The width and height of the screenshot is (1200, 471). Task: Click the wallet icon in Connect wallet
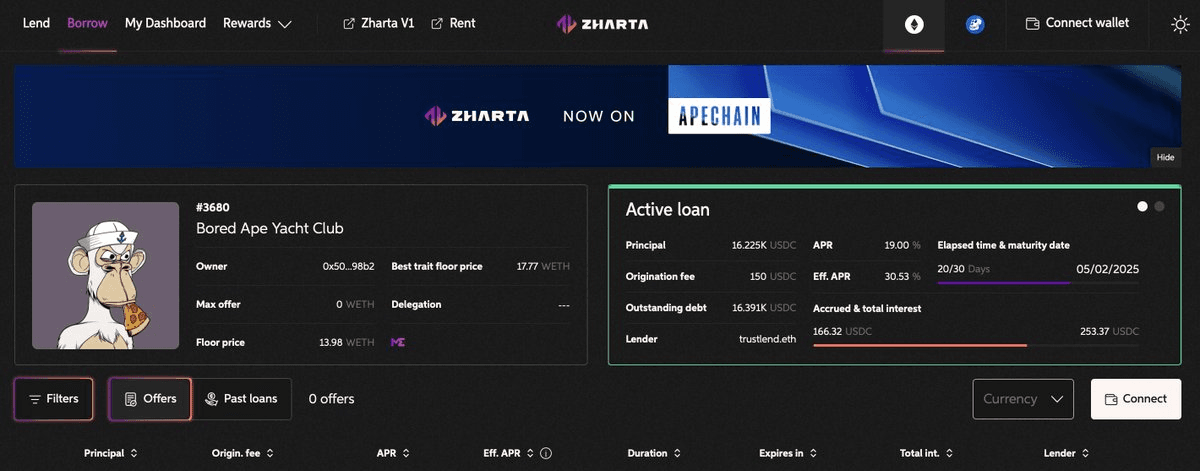pyautogui.click(x=1033, y=23)
